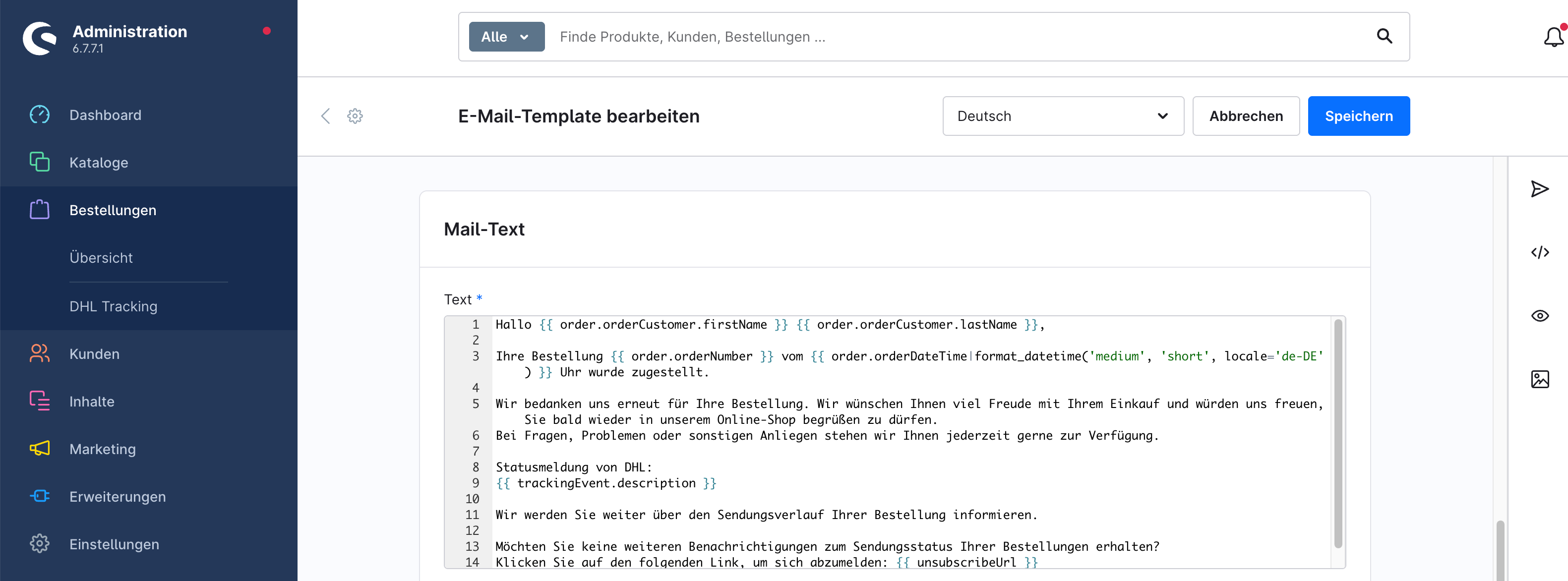Open the Deutsch language selector
The image size is (1568, 581).
[1063, 116]
